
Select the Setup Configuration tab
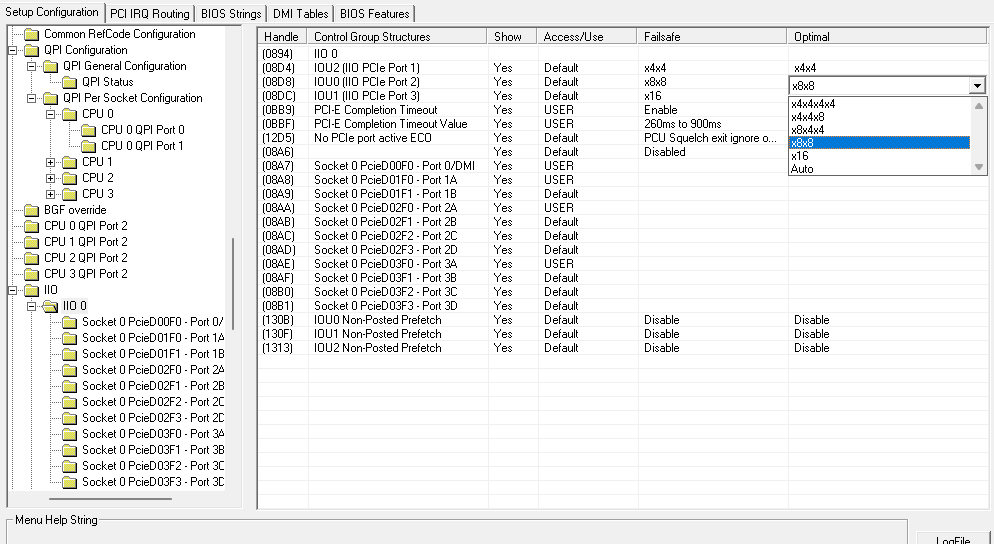click(x=51, y=12)
